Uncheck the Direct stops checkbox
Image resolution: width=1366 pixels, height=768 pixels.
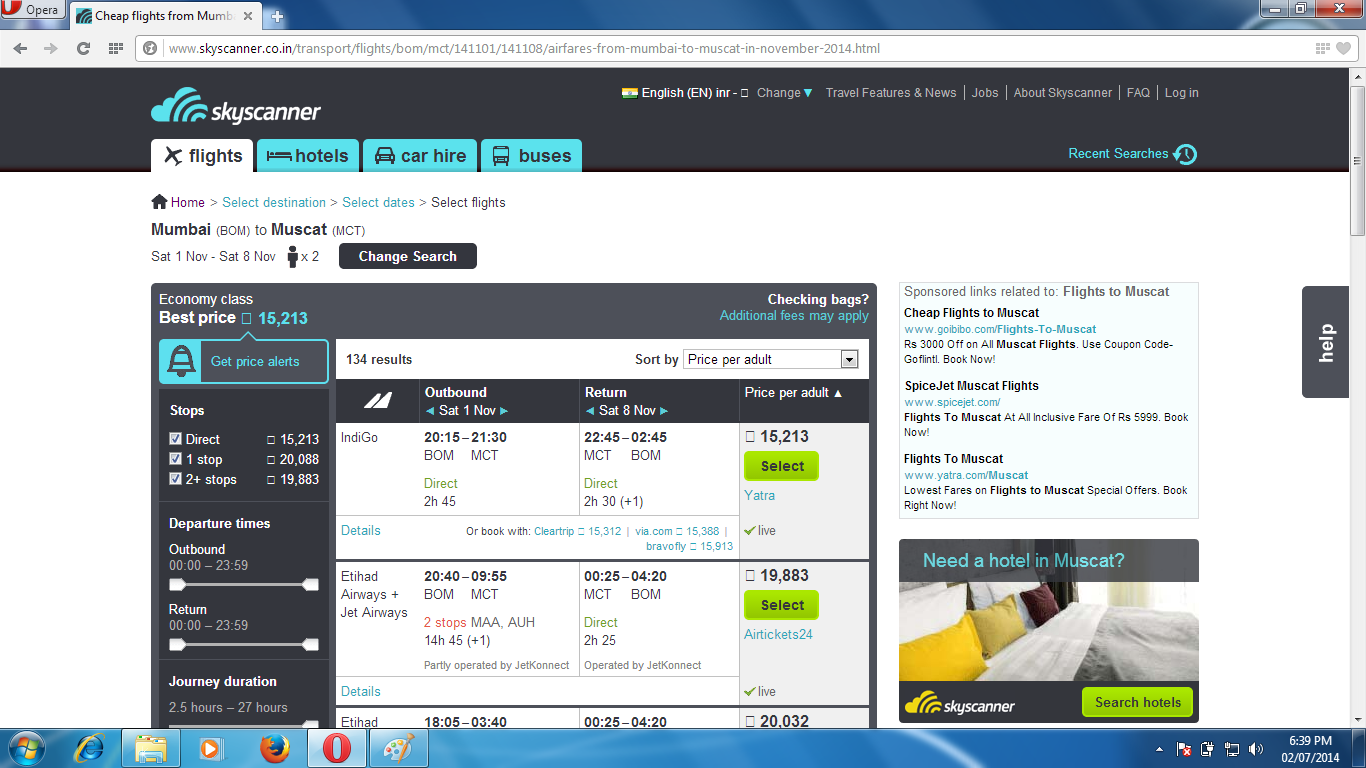click(176, 439)
